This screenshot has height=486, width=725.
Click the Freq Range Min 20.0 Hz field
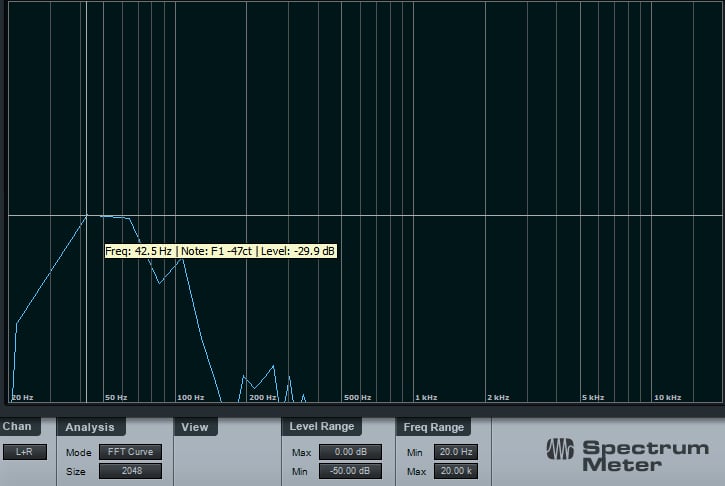pyautogui.click(x=455, y=452)
